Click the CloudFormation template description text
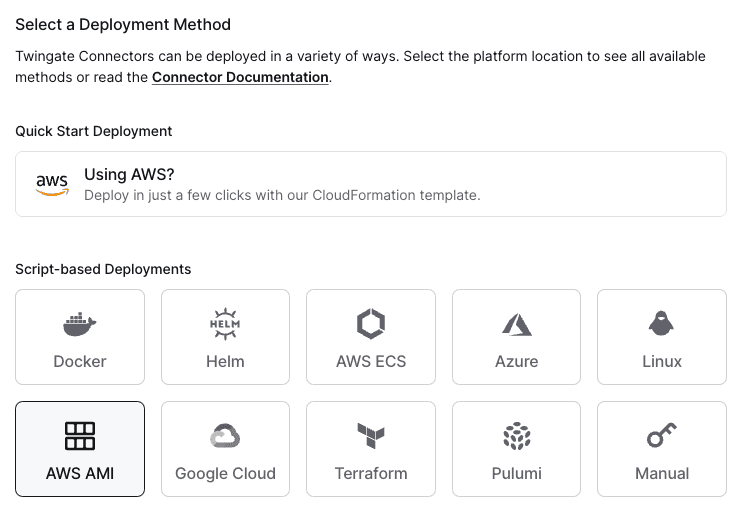This screenshot has width=746, height=515. [282, 195]
